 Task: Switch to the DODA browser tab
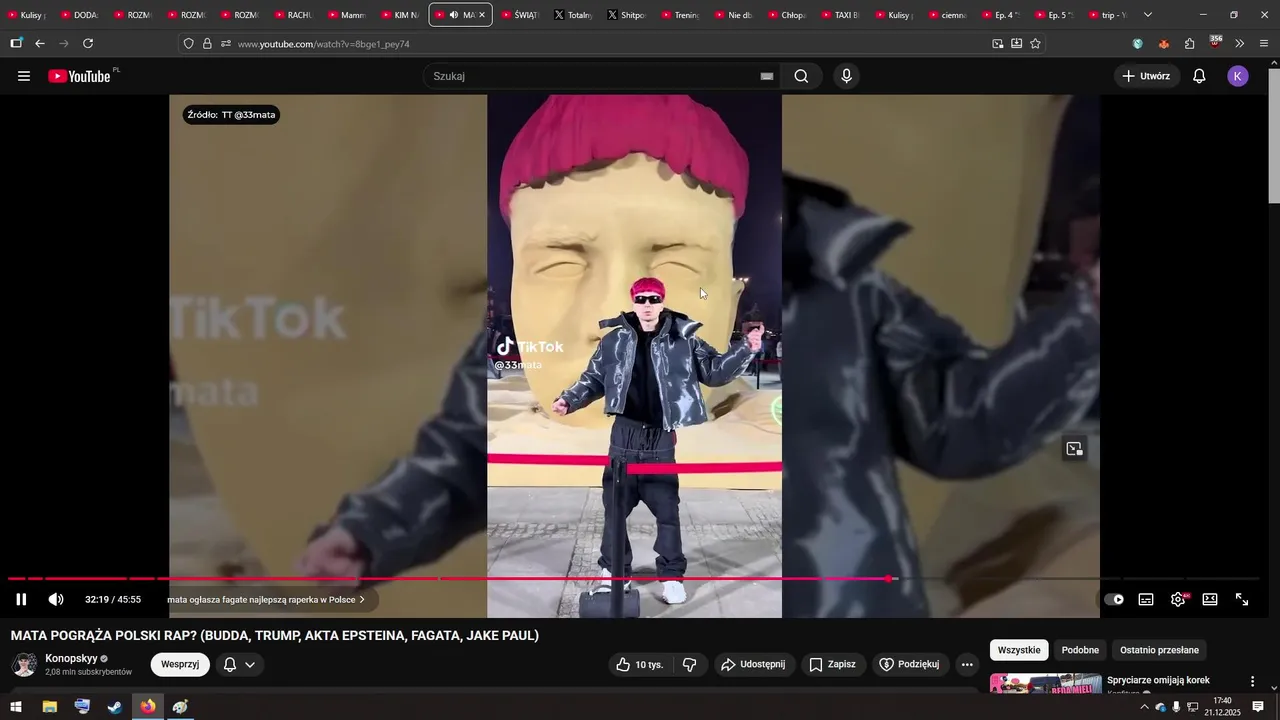79,15
